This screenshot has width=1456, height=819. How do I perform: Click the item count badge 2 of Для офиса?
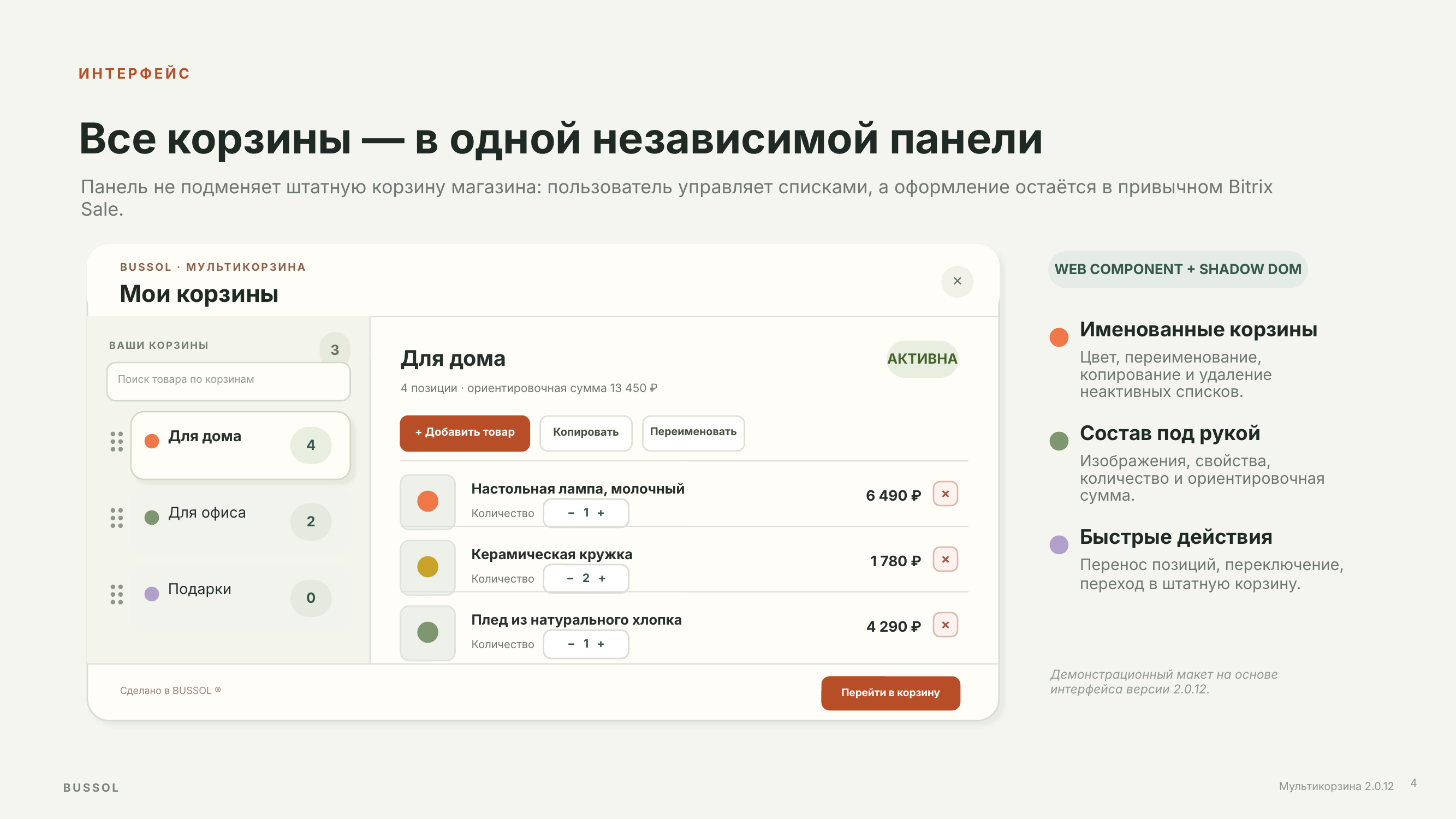coord(311,521)
